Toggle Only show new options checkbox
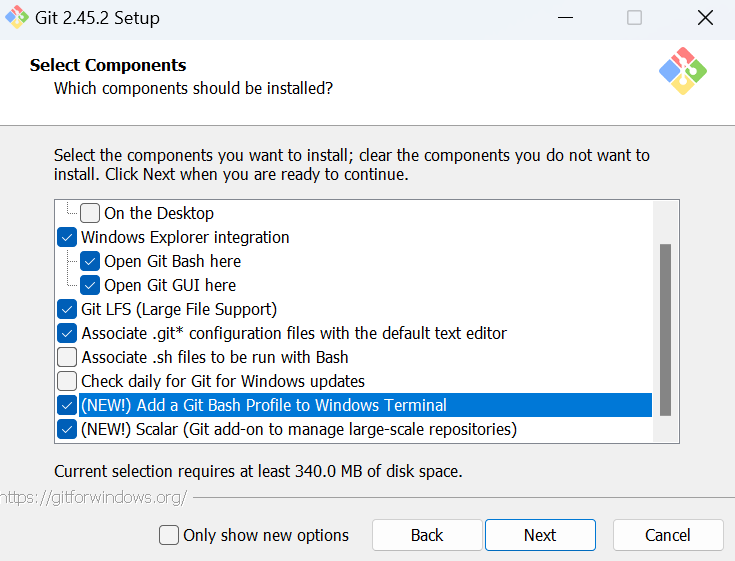This screenshot has width=735, height=561. [x=169, y=535]
